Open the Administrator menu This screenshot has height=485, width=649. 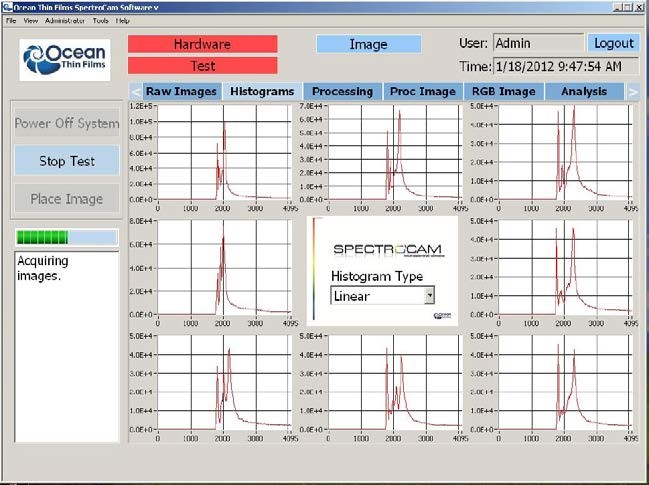(65, 20)
